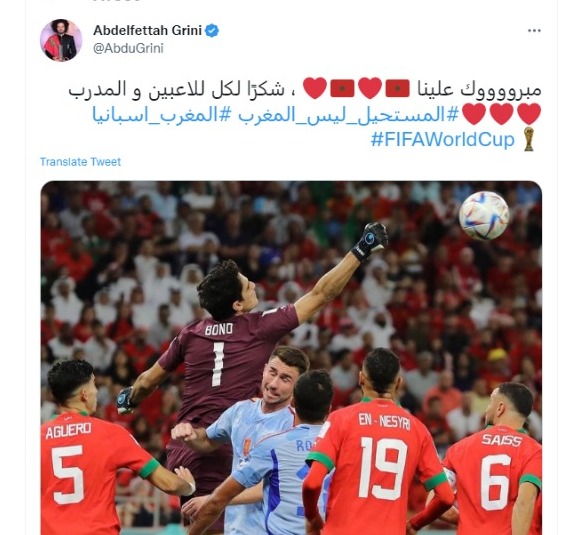569x535 pixels.
Task: Click the World Cup trophy emoji
Action: (x=529, y=139)
